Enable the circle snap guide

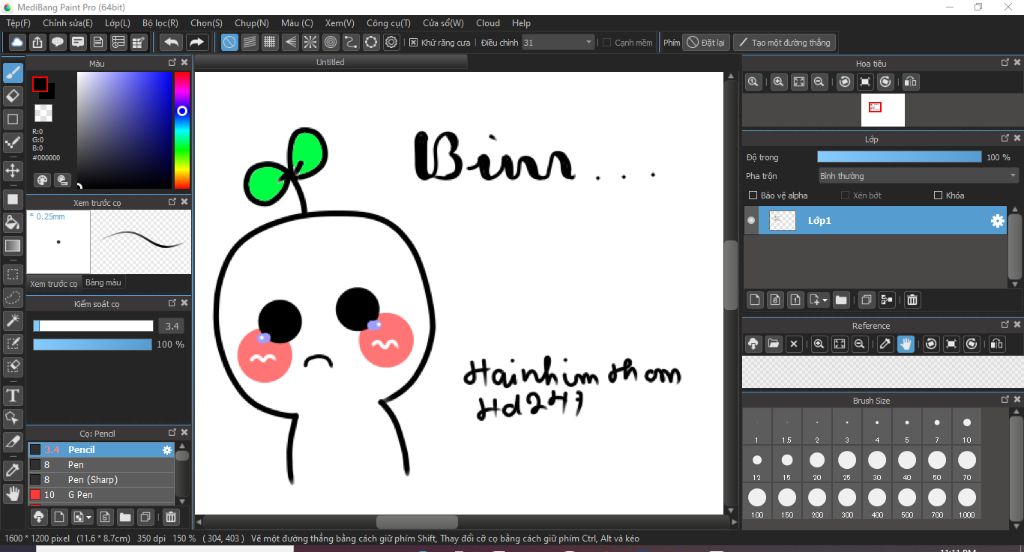pos(330,42)
